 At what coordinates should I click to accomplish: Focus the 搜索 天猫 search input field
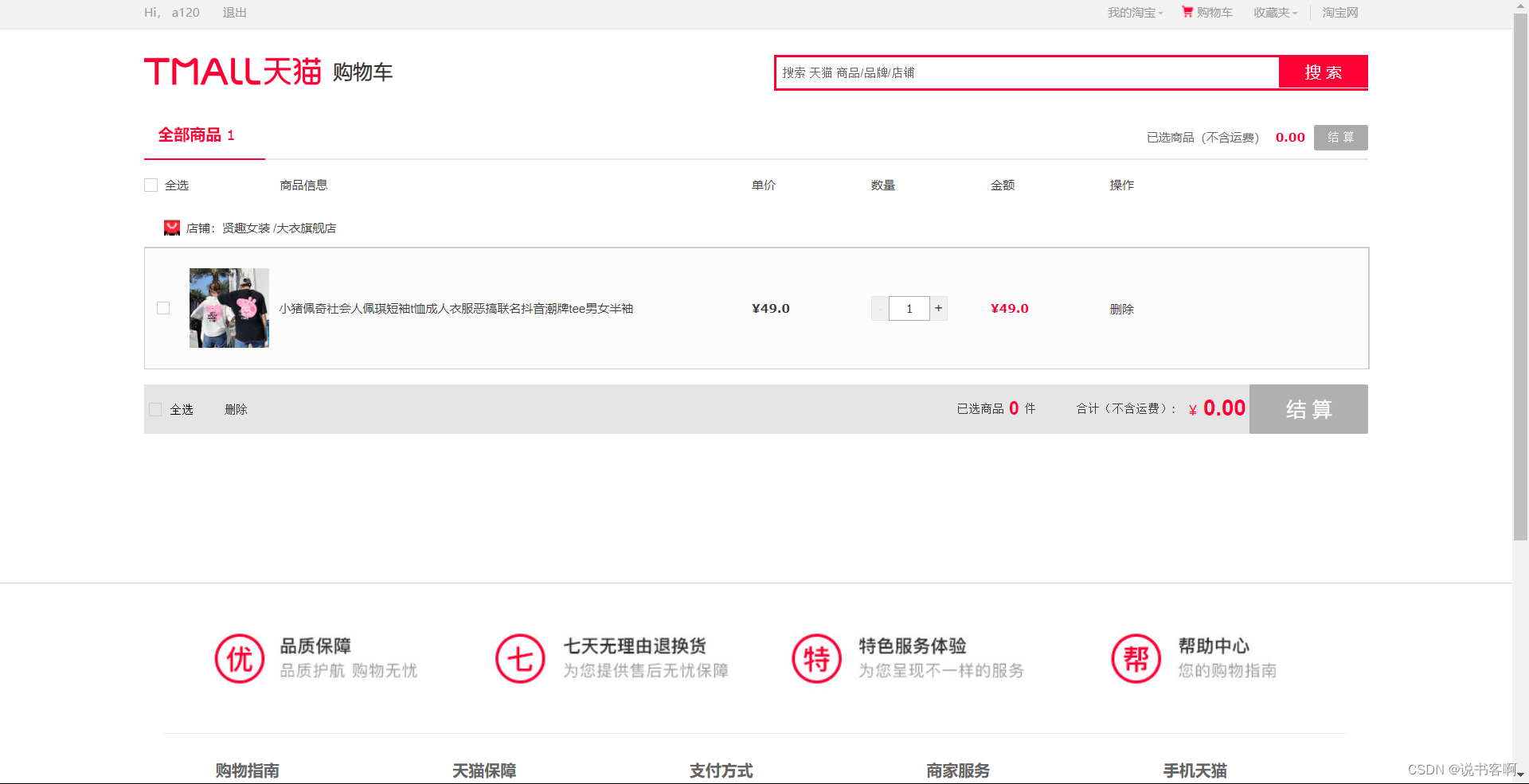[x=1027, y=72]
